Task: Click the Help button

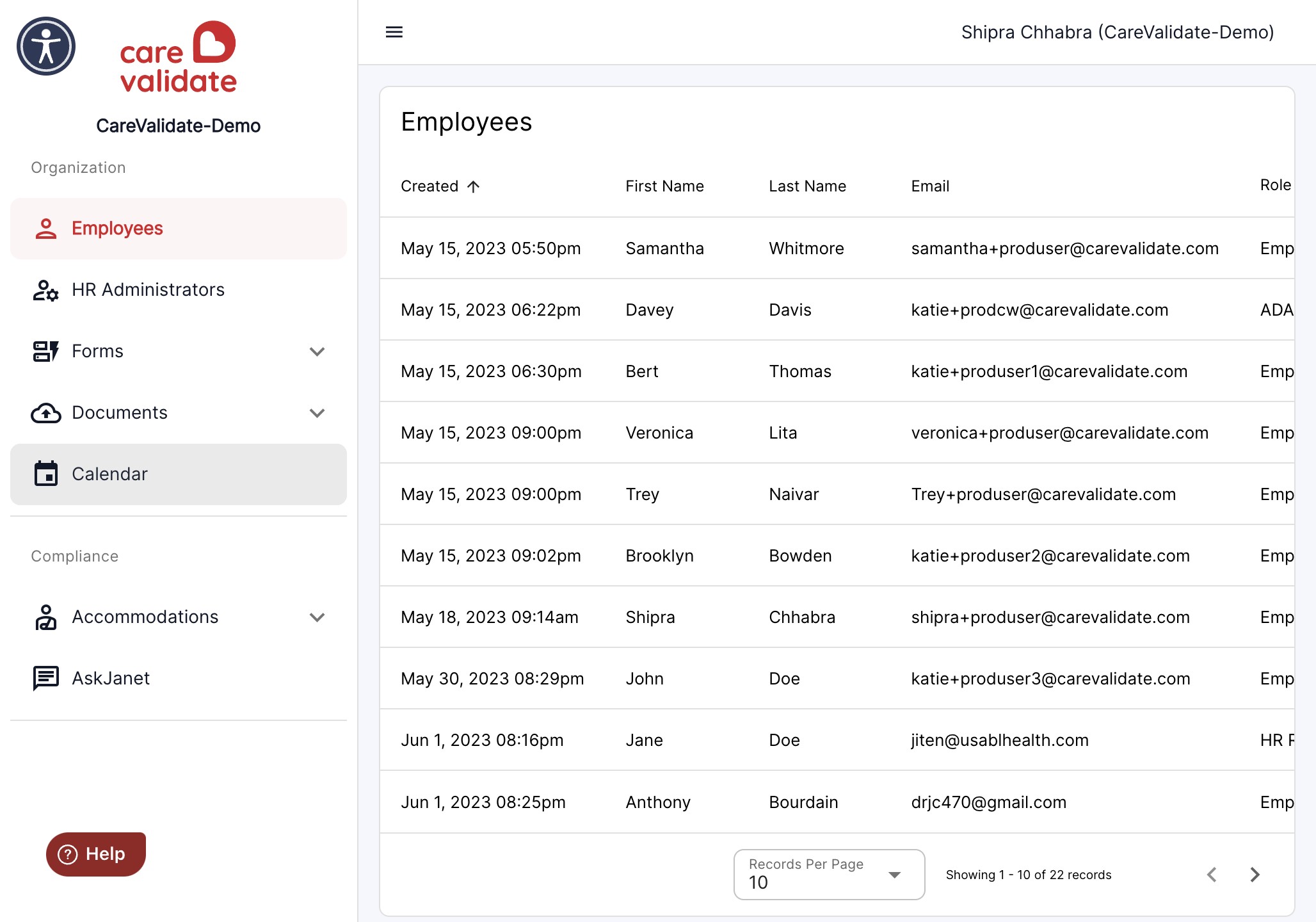Action: (x=96, y=854)
